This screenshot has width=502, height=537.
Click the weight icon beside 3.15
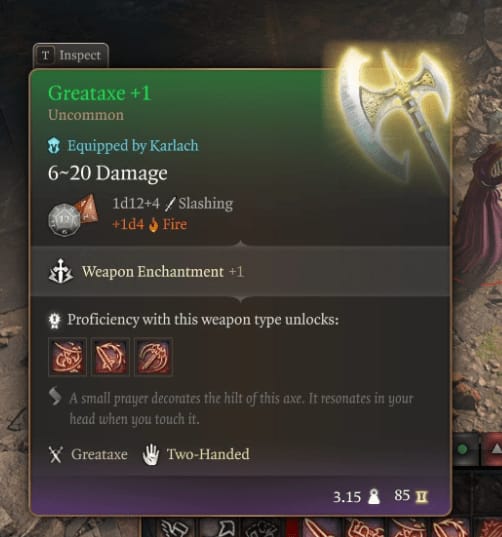click(374, 497)
